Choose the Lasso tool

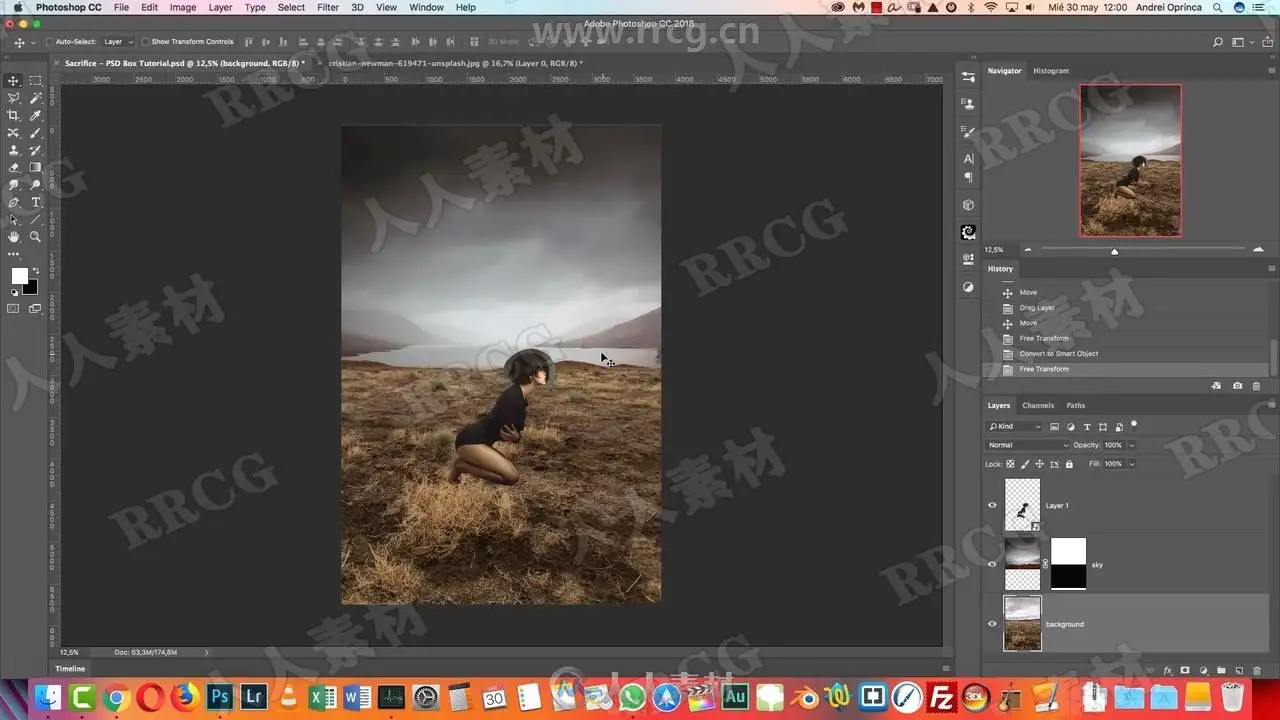14,98
